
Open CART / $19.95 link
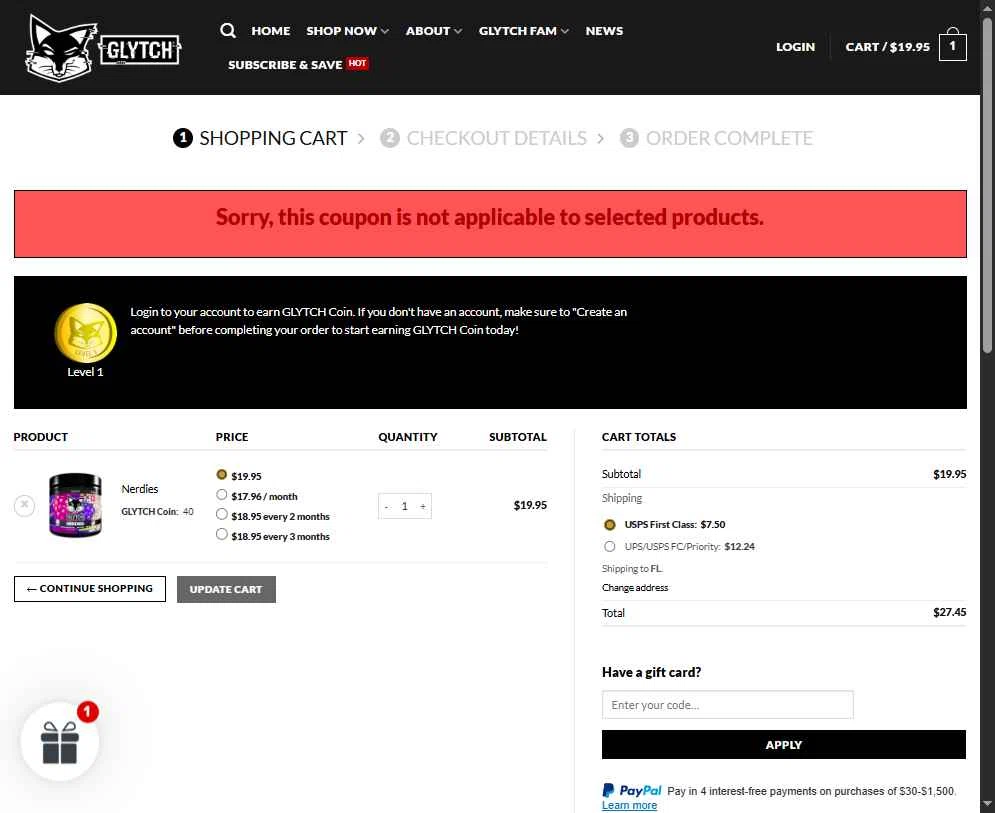[x=887, y=46]
